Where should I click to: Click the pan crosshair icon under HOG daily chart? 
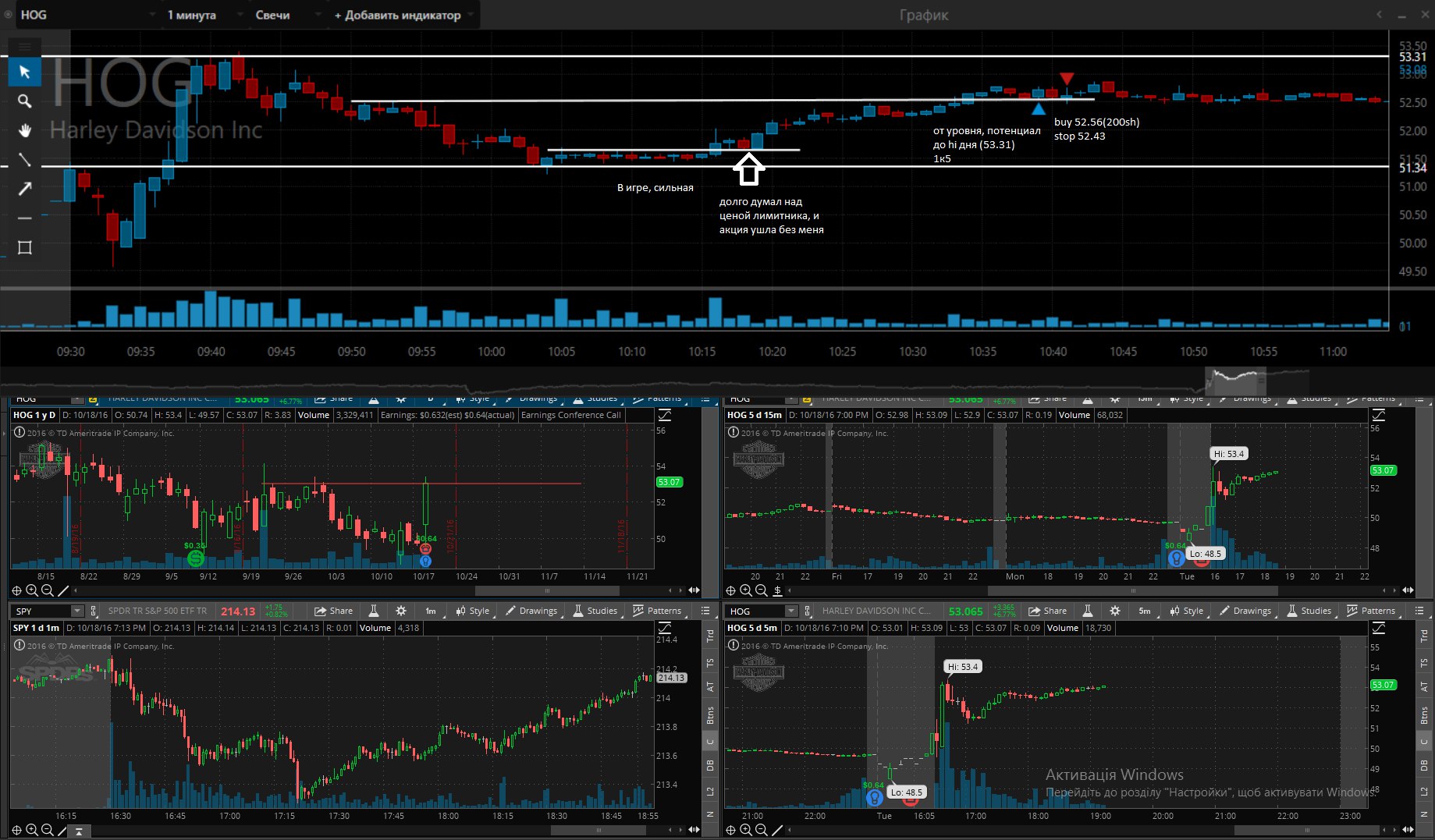[16, 590]
